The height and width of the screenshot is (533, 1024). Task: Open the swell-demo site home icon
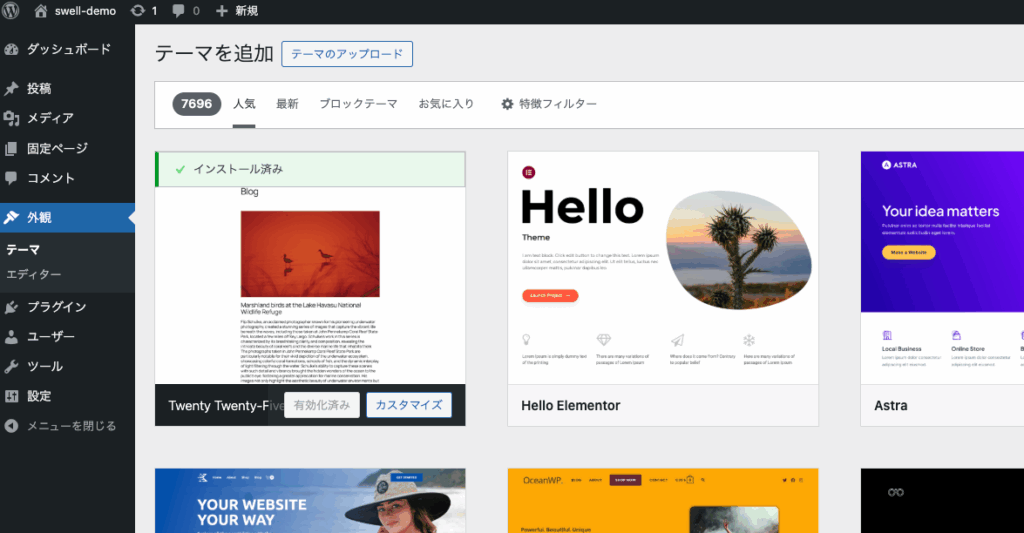point(41,11)
